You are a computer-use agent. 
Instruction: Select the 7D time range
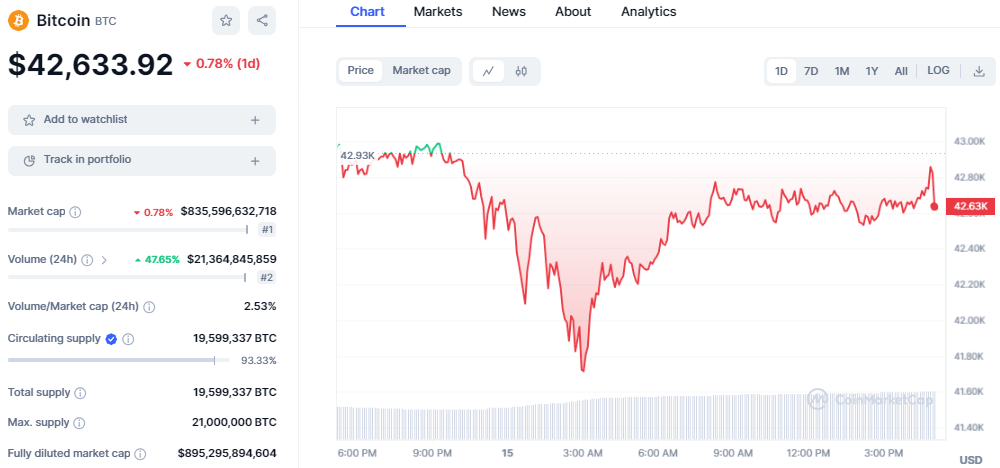tap(811, 71)
